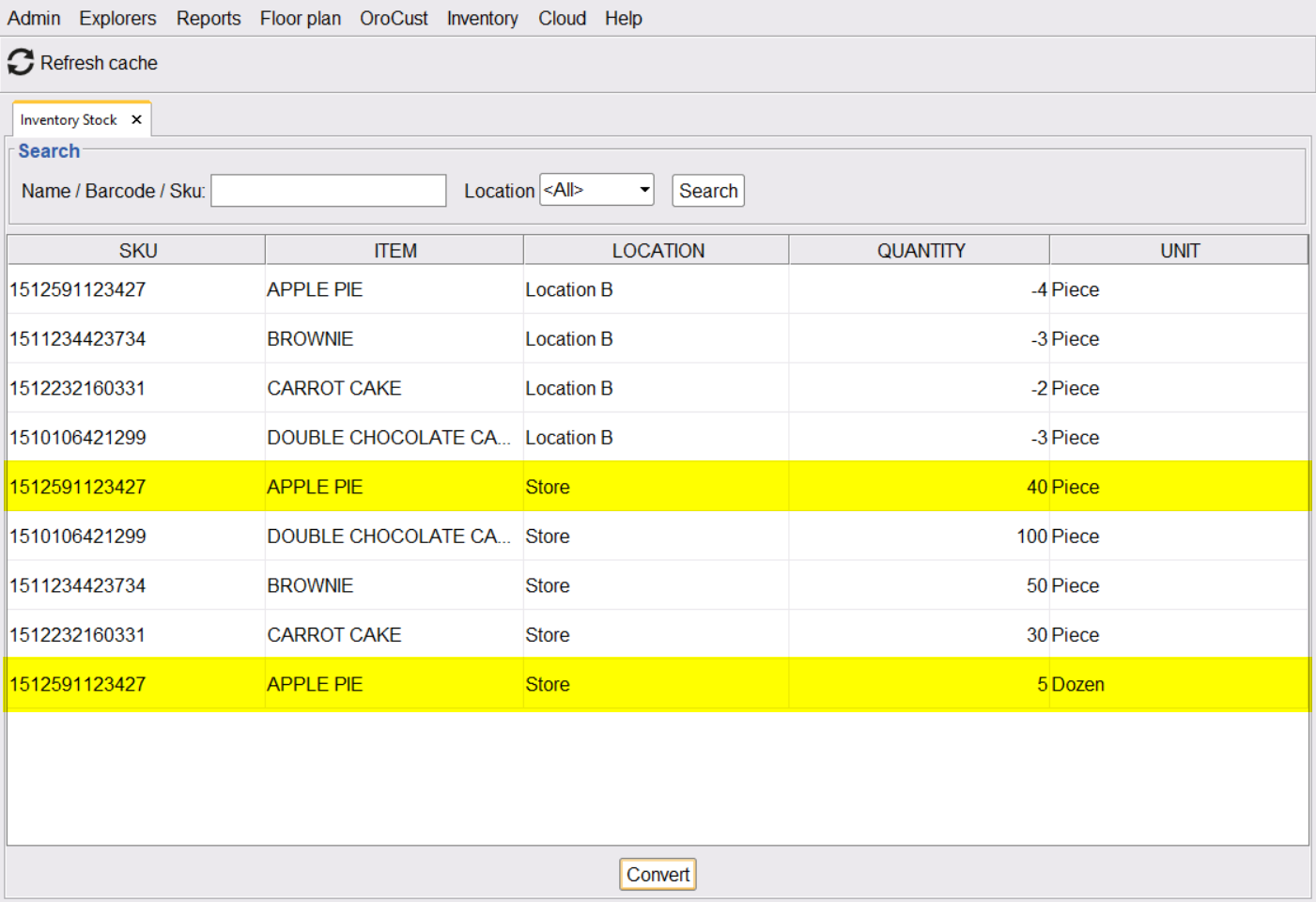Viewport: 1316px width, 902px height.
Task: Click the Convert button
Action: (658, 875)
